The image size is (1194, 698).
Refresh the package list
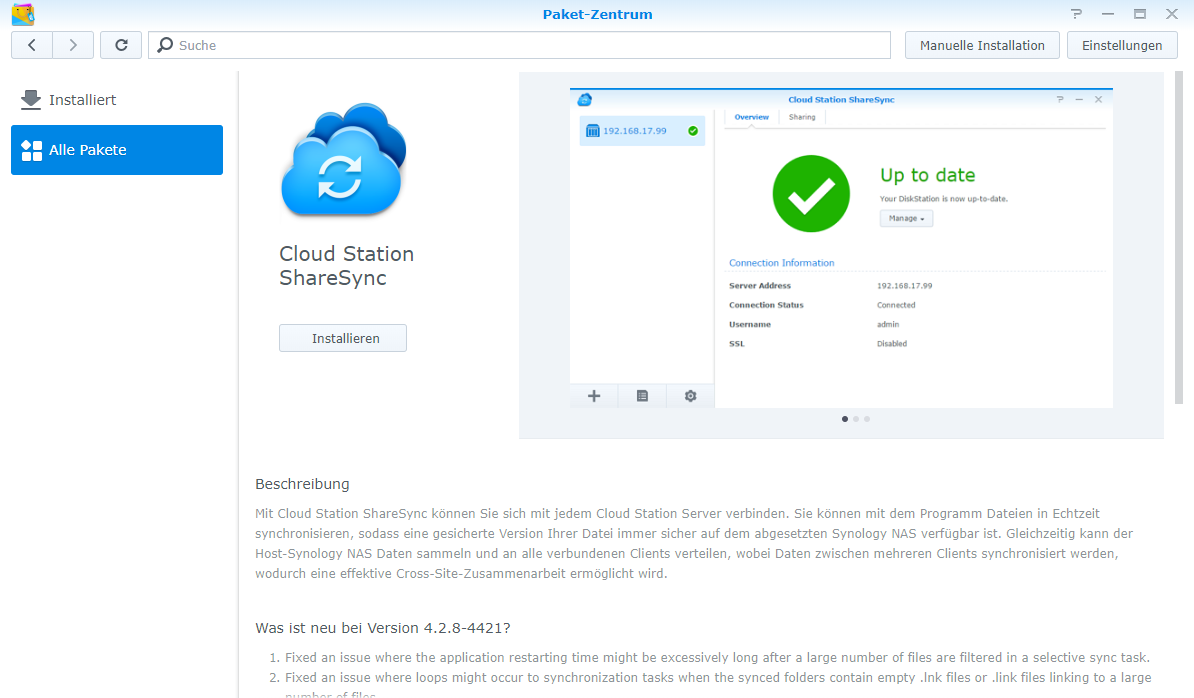coord(121,45)
